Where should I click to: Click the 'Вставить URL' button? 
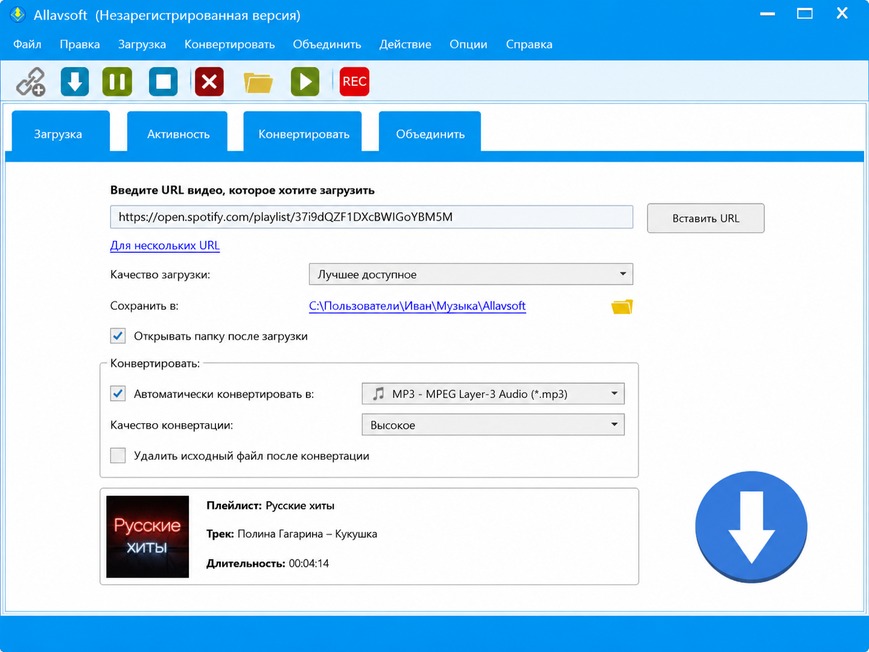click(x=706, y=218)
